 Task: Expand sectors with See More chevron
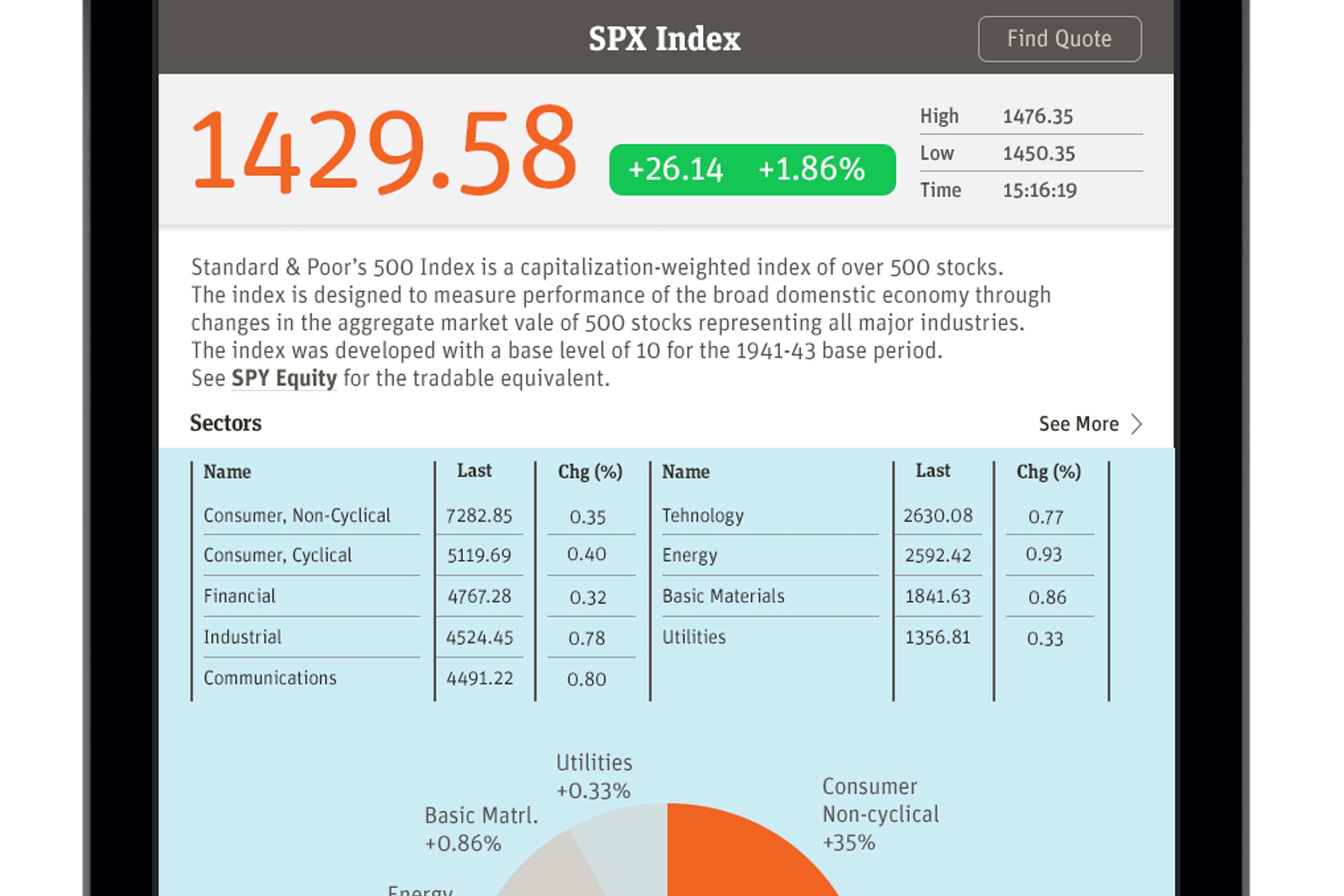1137,424
